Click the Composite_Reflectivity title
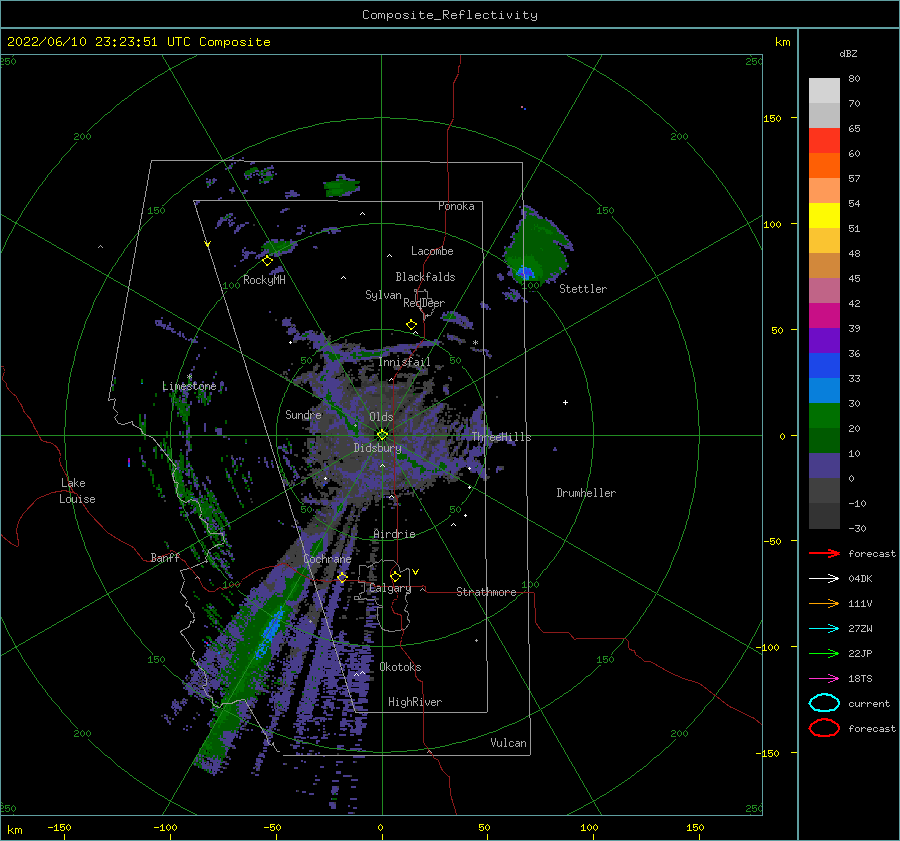The image size is (900, 841). pyautogui.click(x=450, y=15)
